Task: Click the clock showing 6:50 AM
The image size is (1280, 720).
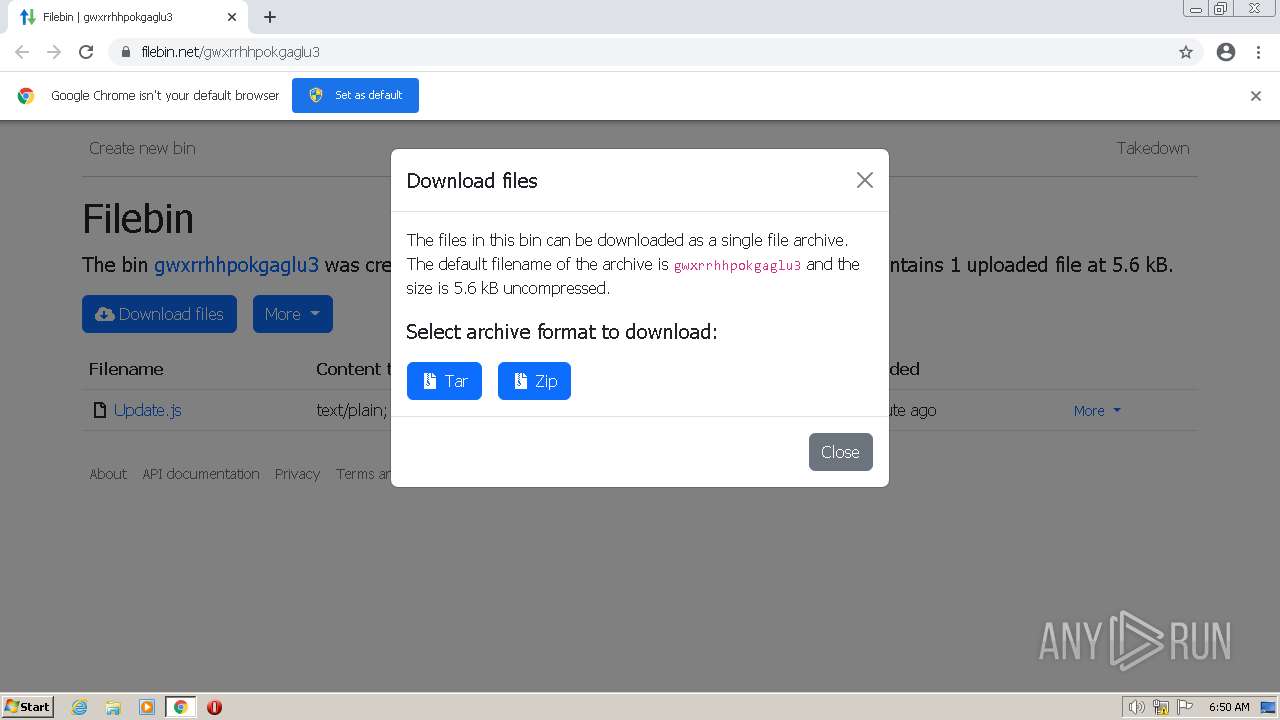Action: click(1229, 707)
